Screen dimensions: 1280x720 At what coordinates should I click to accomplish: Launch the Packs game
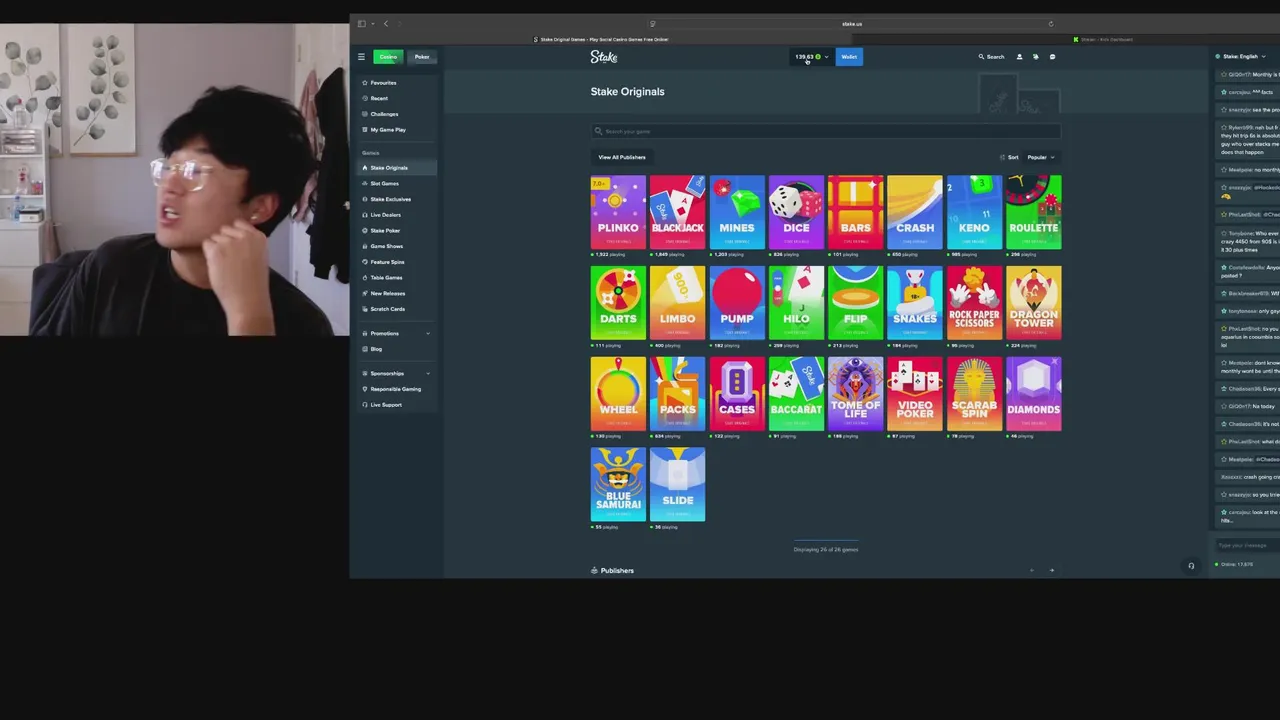(677, 393)
